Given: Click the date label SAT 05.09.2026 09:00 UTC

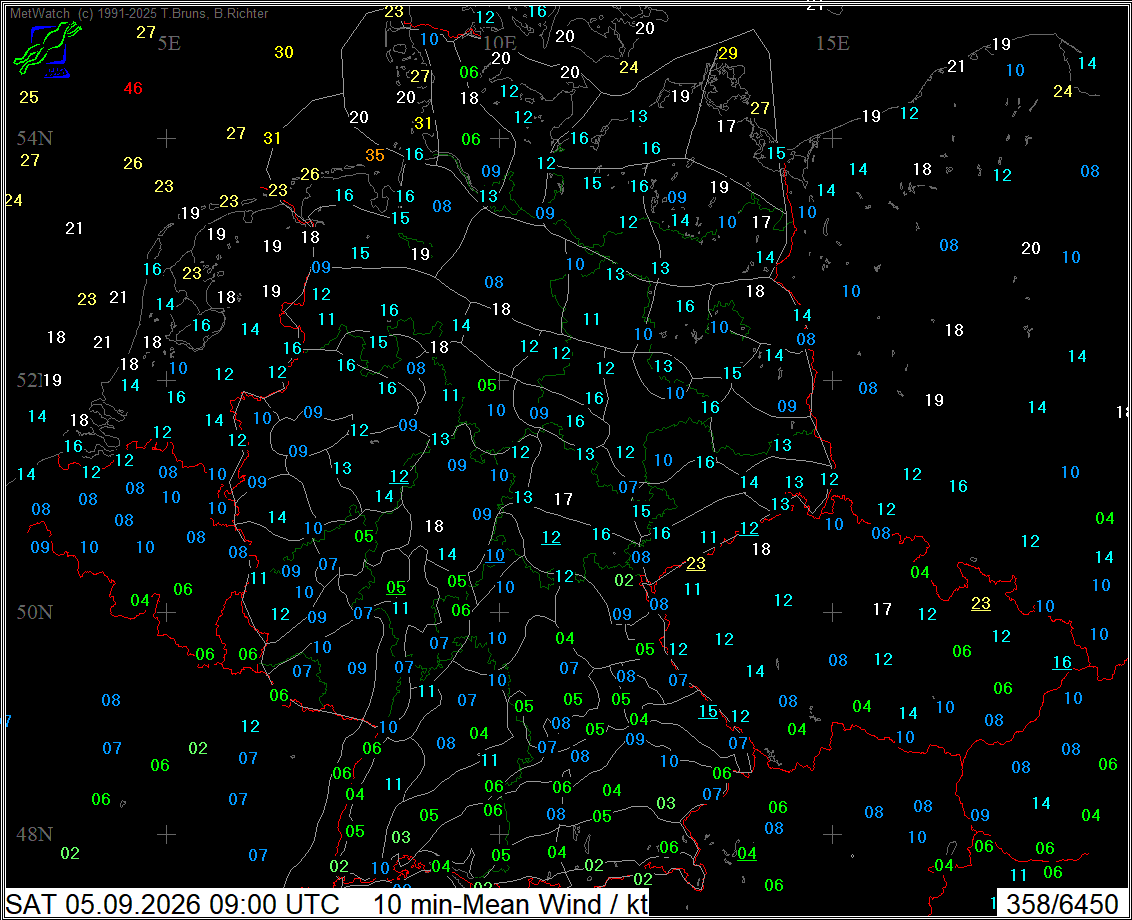Looking at the screenshot, I should pyautogui.click(x=173, y=904).
